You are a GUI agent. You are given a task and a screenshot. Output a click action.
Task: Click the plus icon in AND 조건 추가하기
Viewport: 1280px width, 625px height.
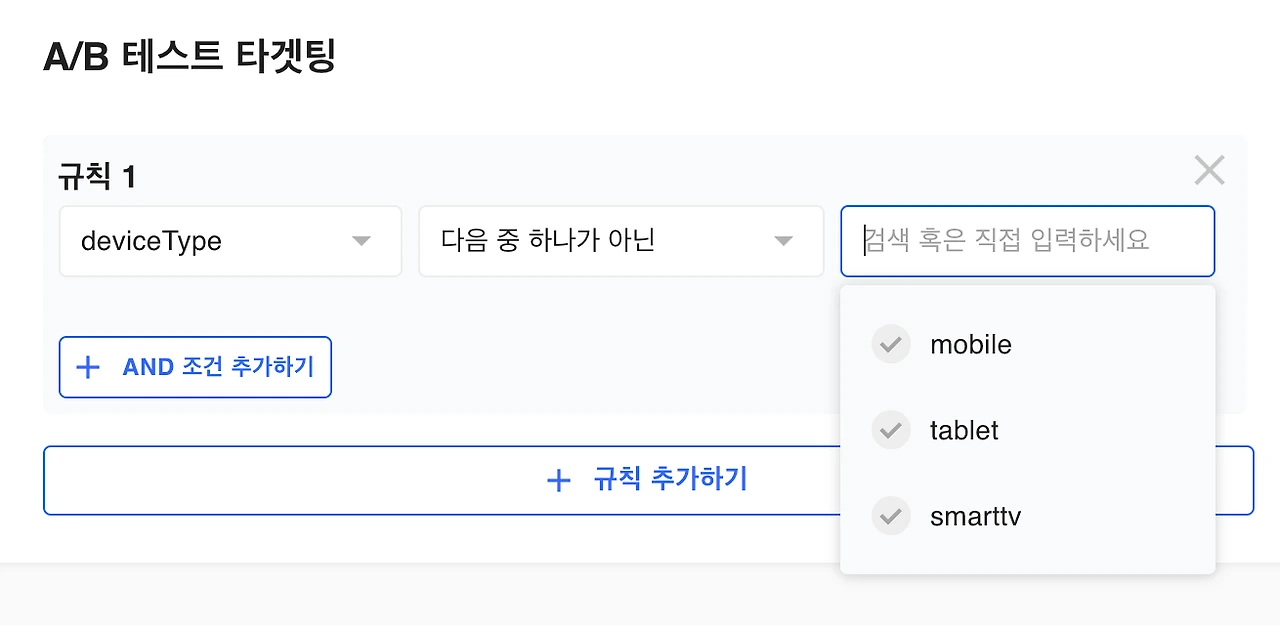pyautogui.click(x=88, y=368)
